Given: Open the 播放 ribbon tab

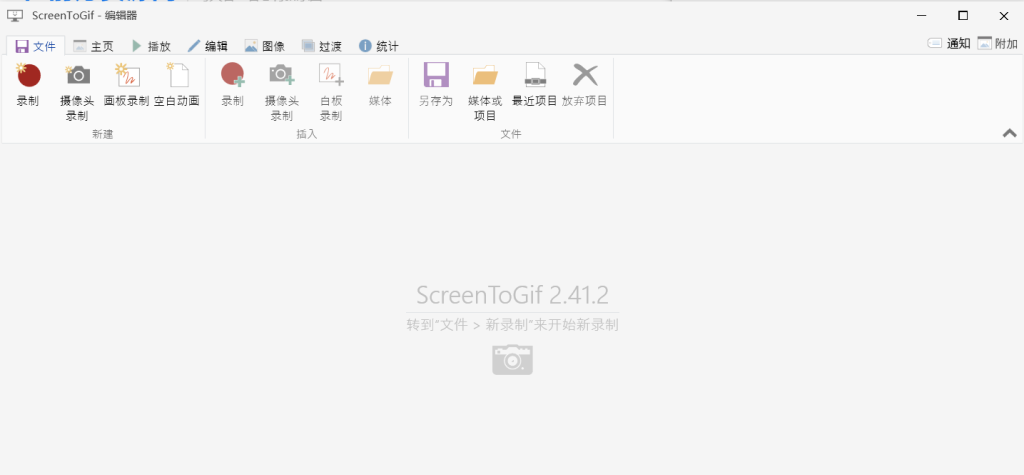Looking at the screenshot, I should pyautogui.click(x=151, y=46).
